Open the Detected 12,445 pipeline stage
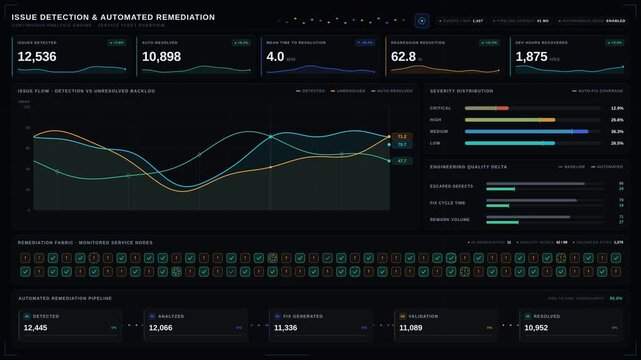Viewport: 641px width, 360px height. tap(70, 325)
